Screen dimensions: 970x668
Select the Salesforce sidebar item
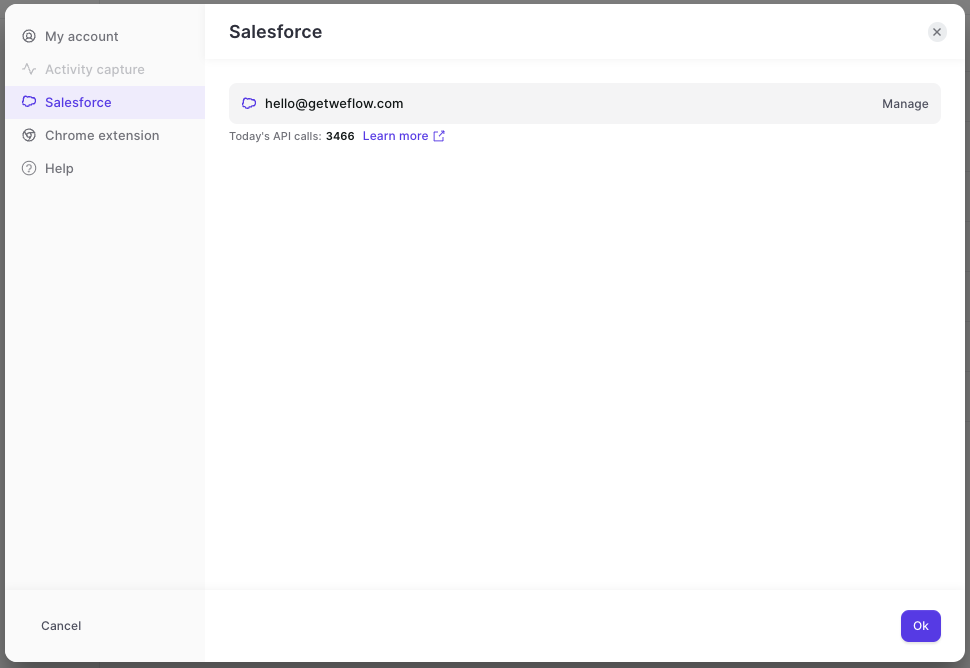point(105,102)
